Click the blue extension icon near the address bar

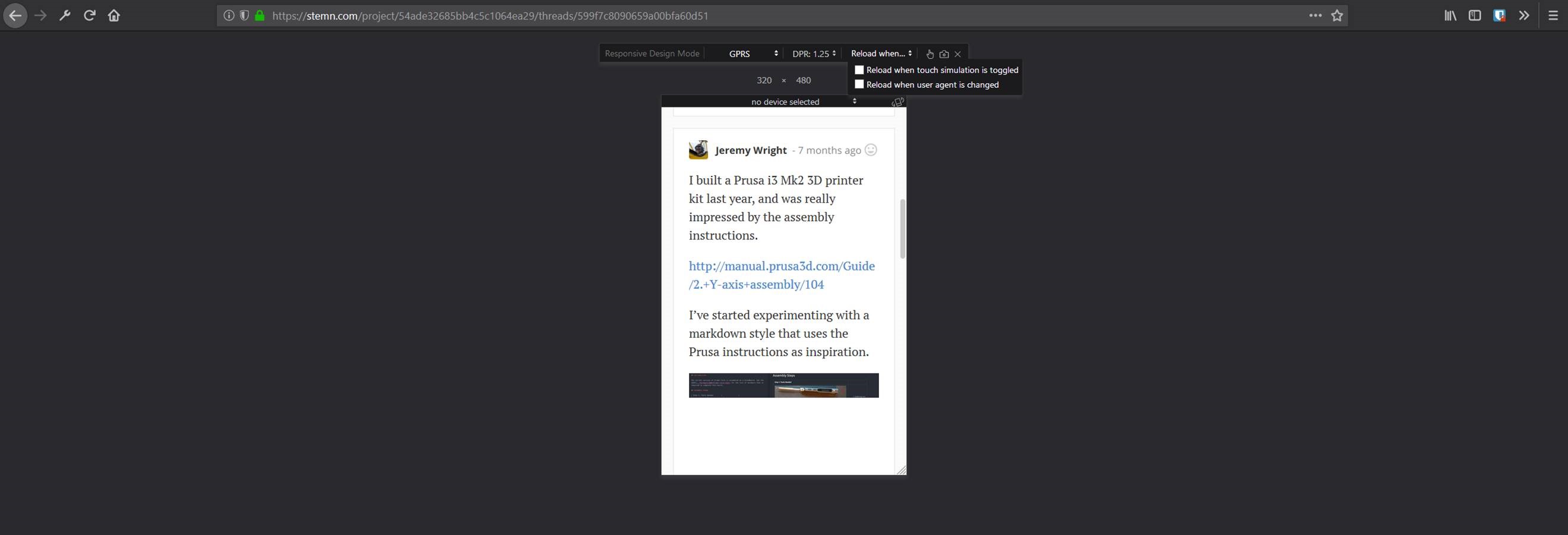tap(1499, 15)
